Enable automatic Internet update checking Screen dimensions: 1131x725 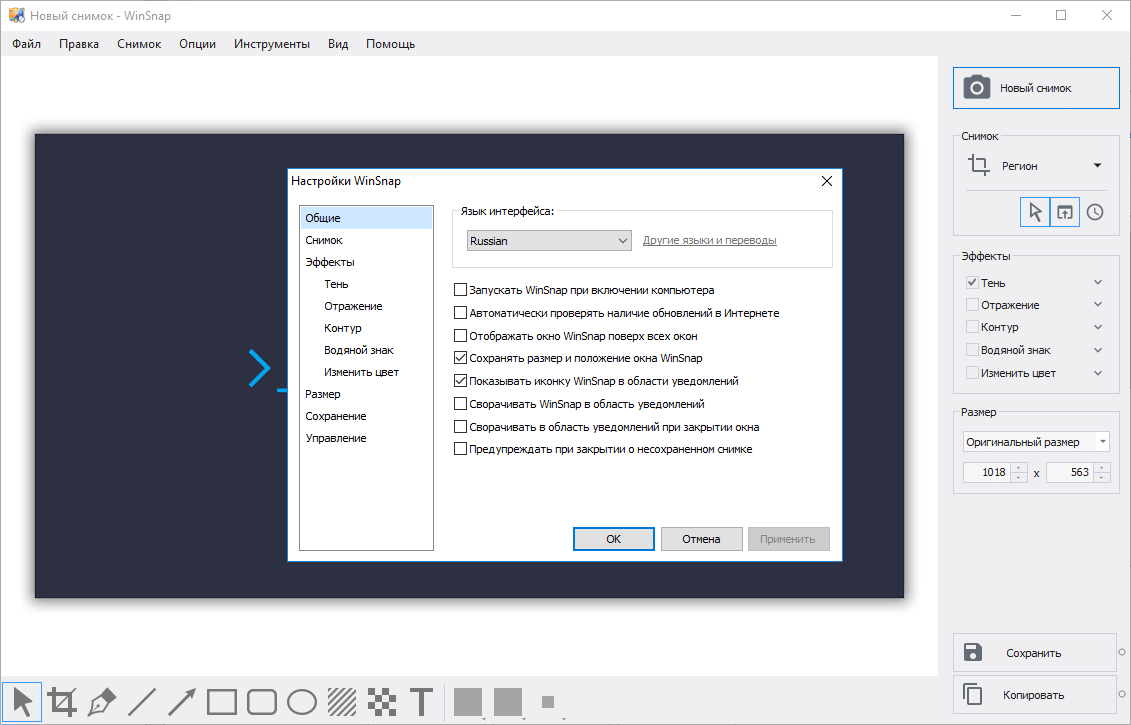click(x=460, y=313)
